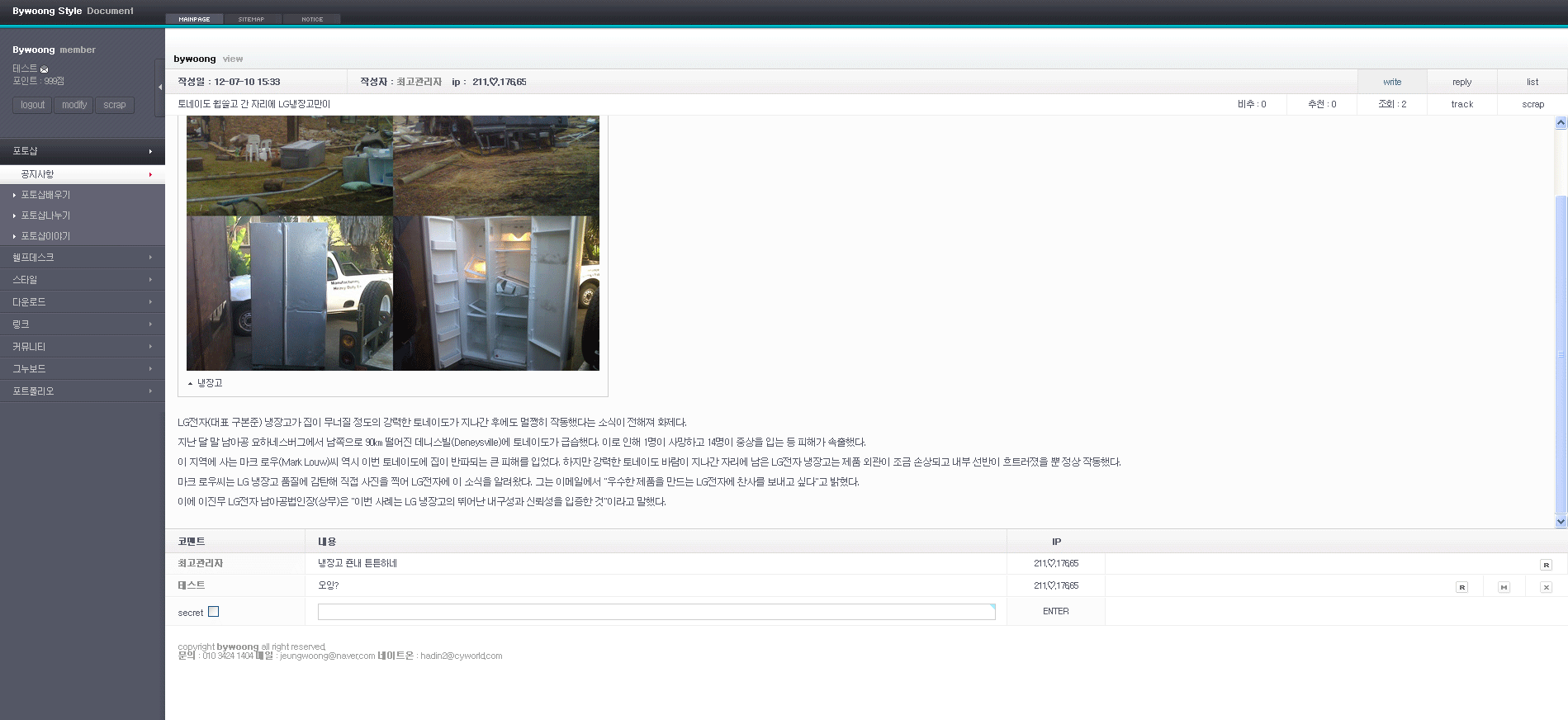The image size is (1568, 720).
Task: Open the SITEMAP tab
Action: point(252,19)
